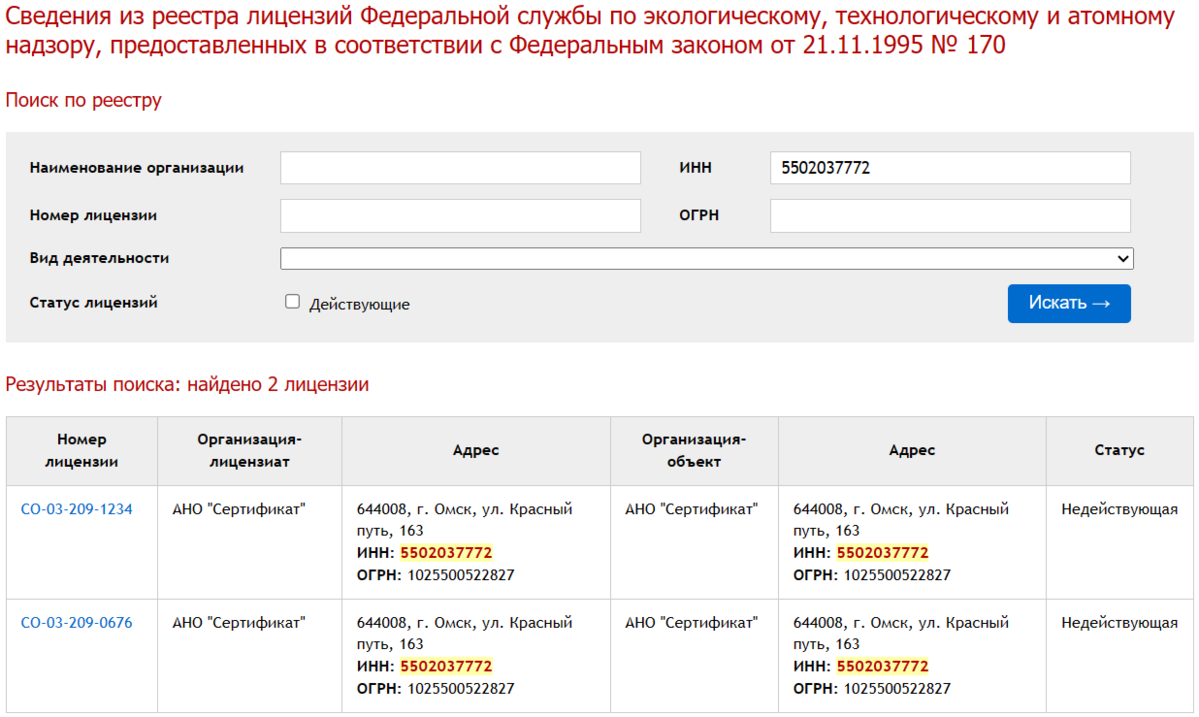Image resolution: width=1199 pixels, height=717 pixels.
Task: Click the Статус column header
Action: point(1119,451)
